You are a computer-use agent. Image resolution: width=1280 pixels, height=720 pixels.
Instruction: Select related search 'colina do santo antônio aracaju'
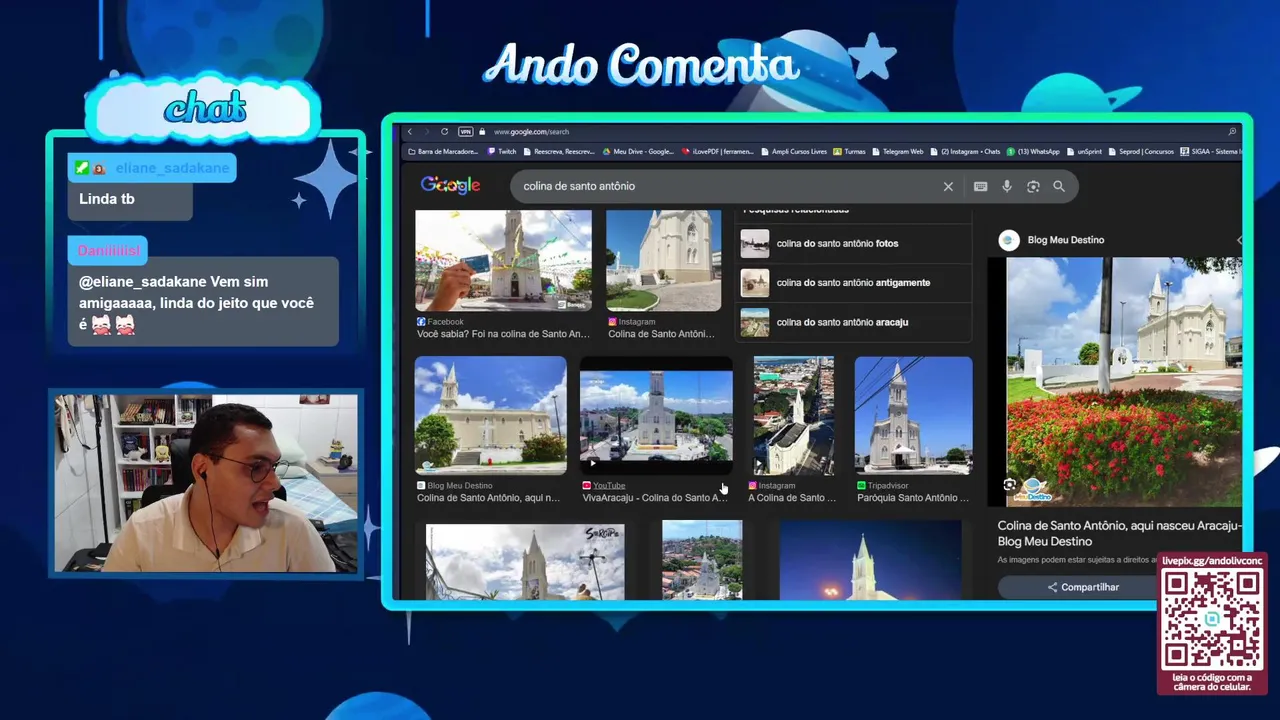(x=854, y=322)
